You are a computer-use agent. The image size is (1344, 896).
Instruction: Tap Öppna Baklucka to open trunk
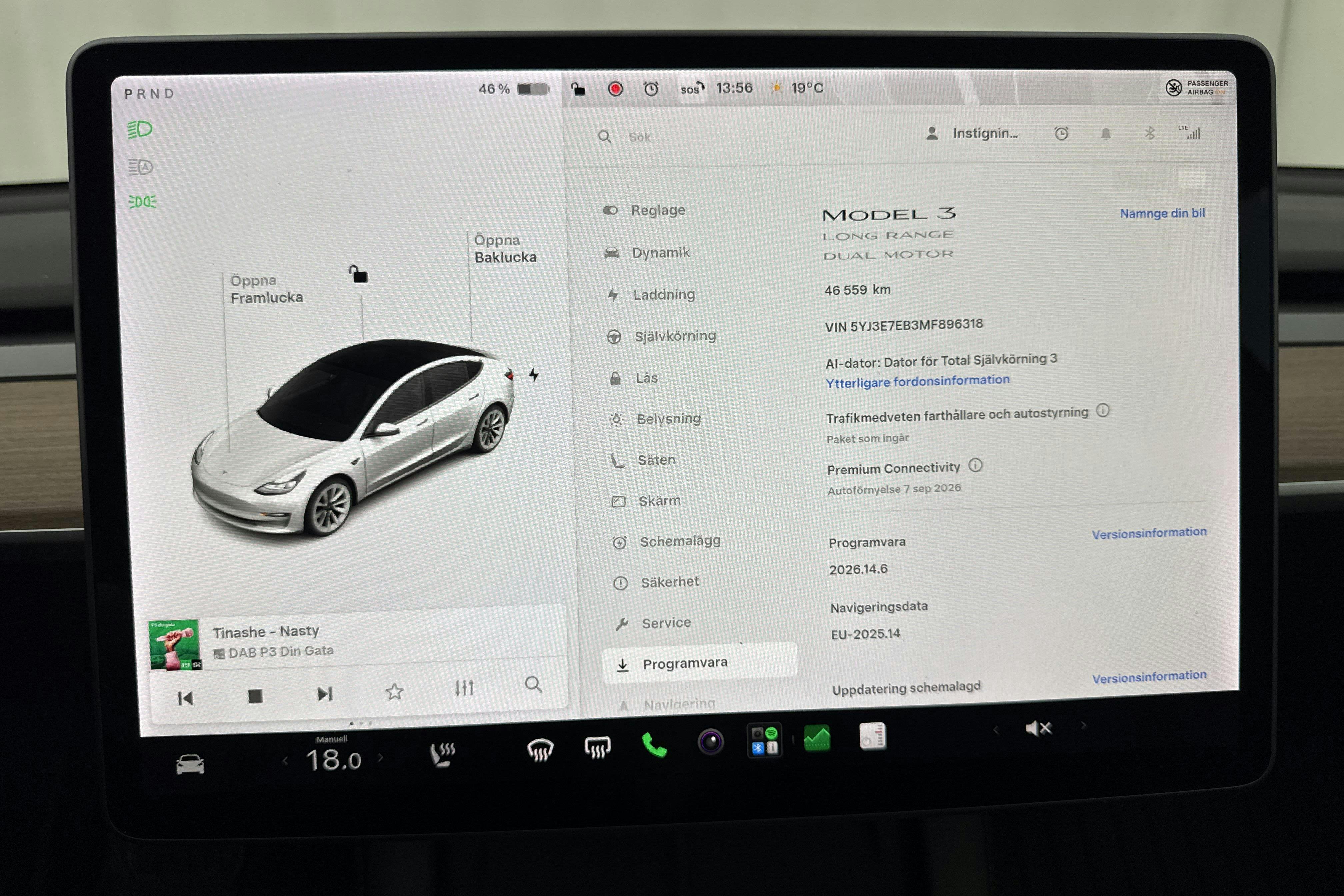[505, 249]
